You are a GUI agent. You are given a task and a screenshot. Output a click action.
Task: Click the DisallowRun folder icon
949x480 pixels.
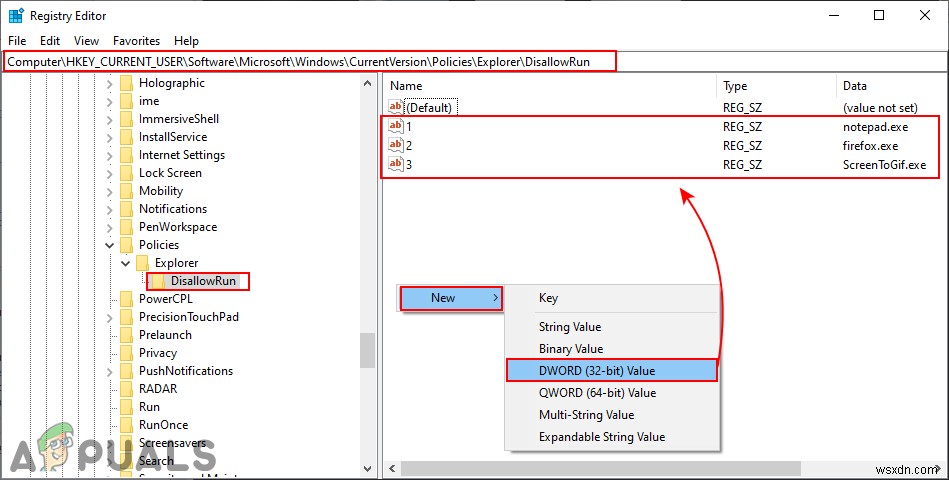pyautogui.click(x=158, y=281)
